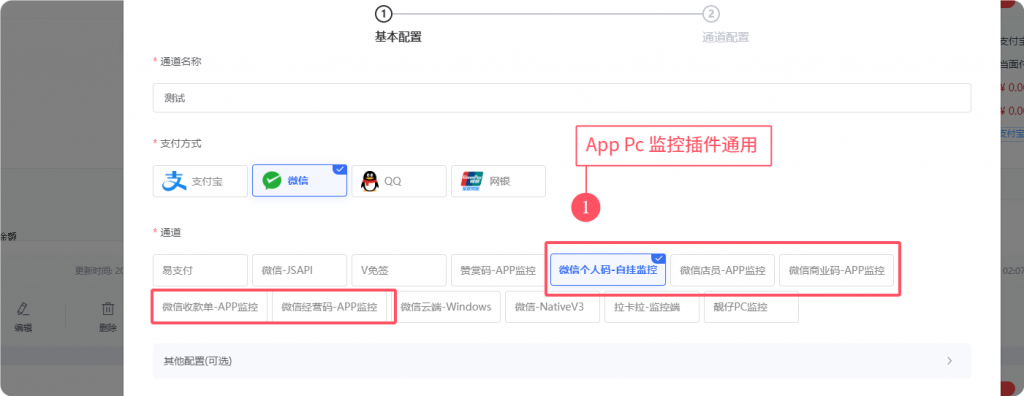Screen dimensions: 1024x396
Task: Choose the 易支付 channel
Action: [200, 270]
